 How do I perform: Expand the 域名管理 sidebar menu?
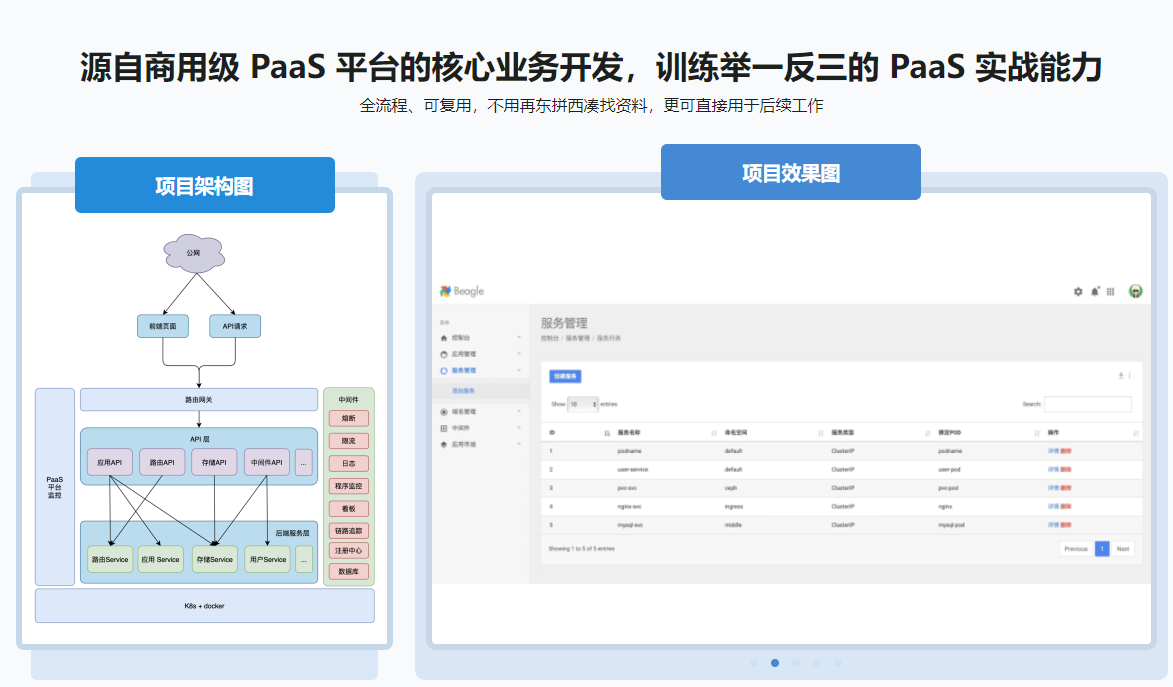pyautogui.click(x=480, y=412)
